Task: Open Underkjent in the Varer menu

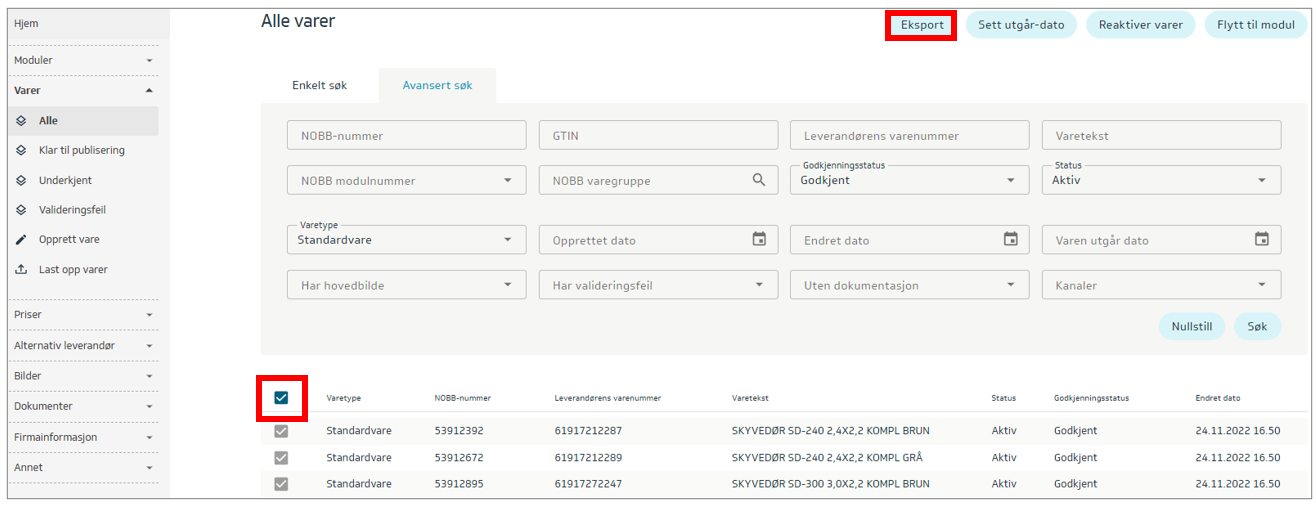Action: (65, 180)
